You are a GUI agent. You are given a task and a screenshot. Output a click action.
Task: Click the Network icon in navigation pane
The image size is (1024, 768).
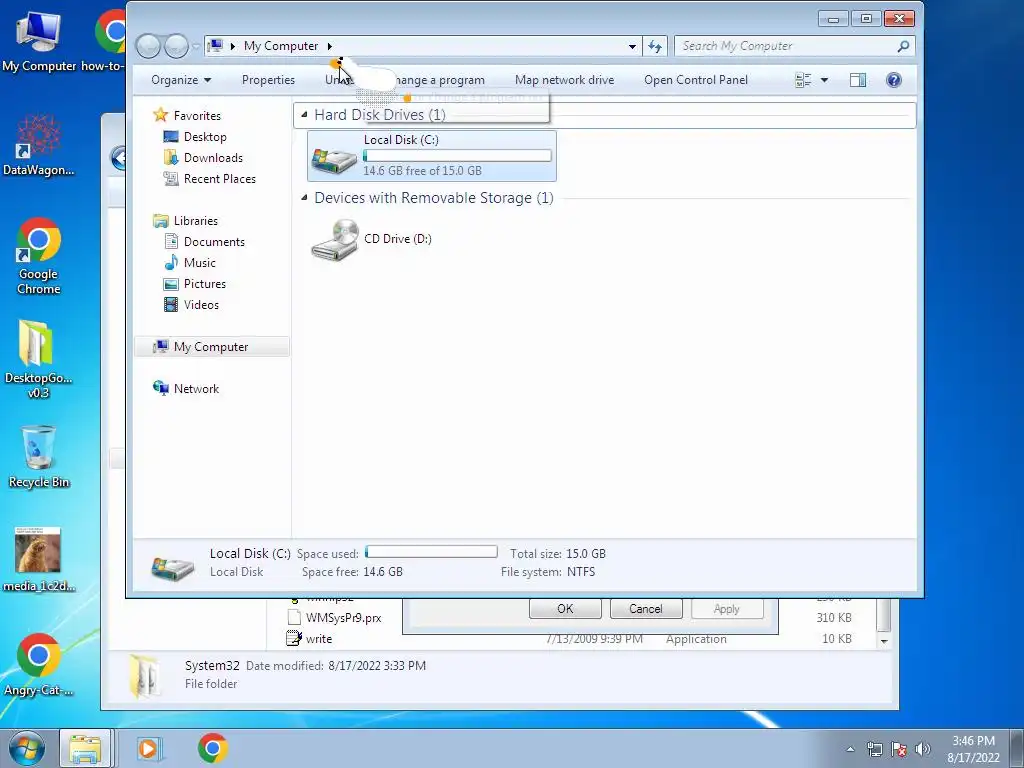(x=161, y=389)
